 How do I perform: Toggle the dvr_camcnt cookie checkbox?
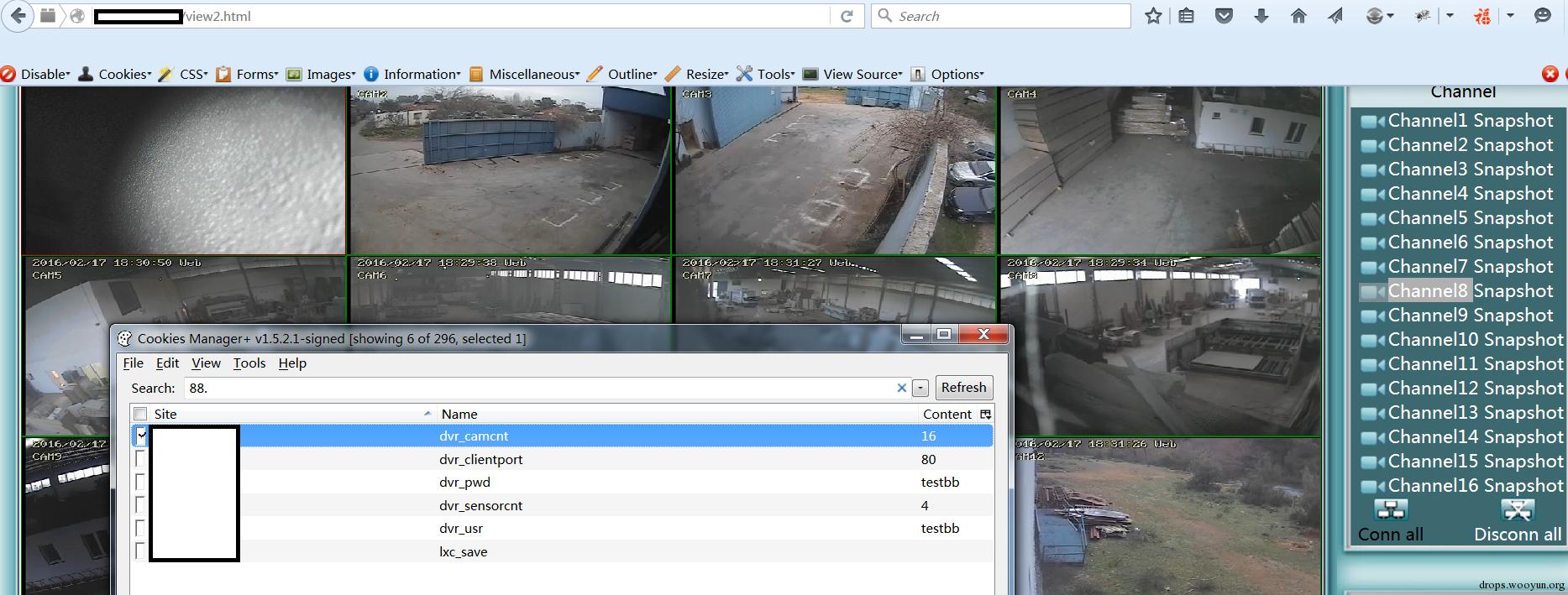140,435
